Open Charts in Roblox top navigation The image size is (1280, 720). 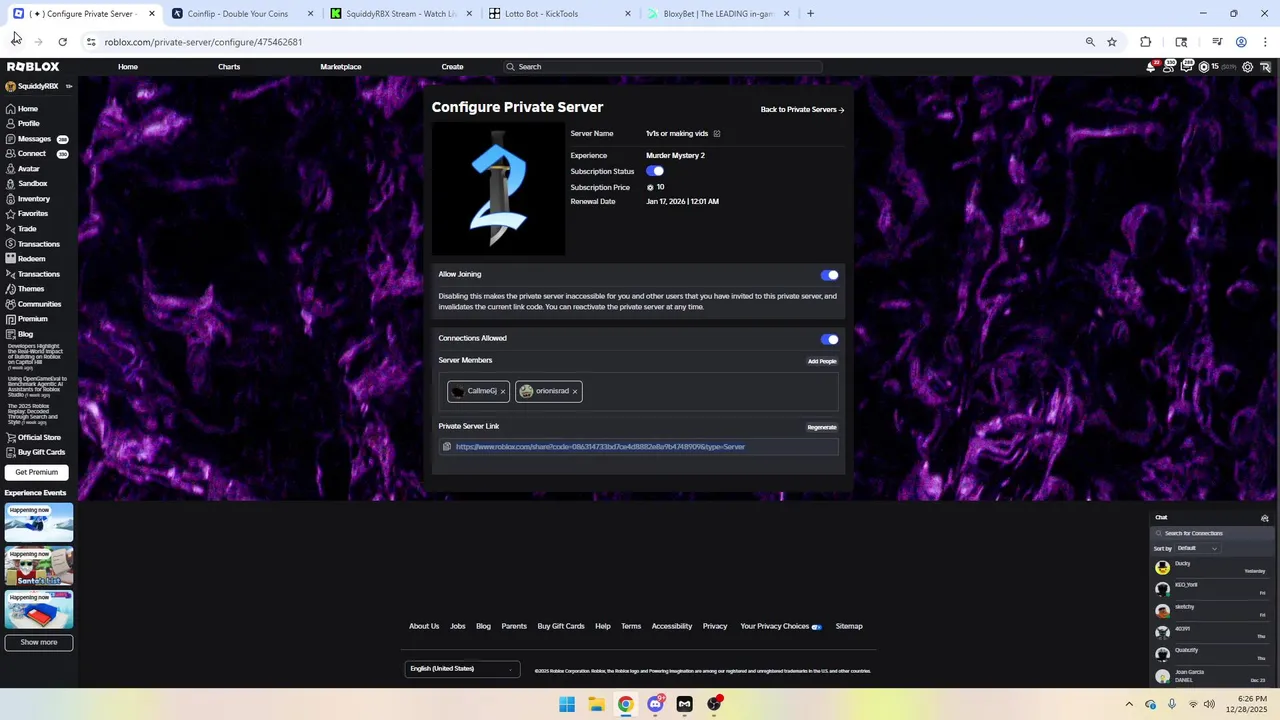pyautogui.click(x=229, y=67)
